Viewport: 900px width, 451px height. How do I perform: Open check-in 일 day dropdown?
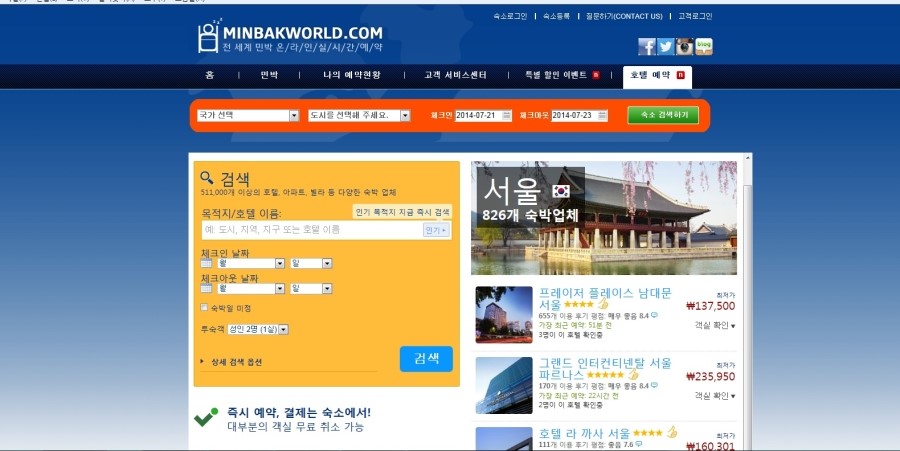311,263
